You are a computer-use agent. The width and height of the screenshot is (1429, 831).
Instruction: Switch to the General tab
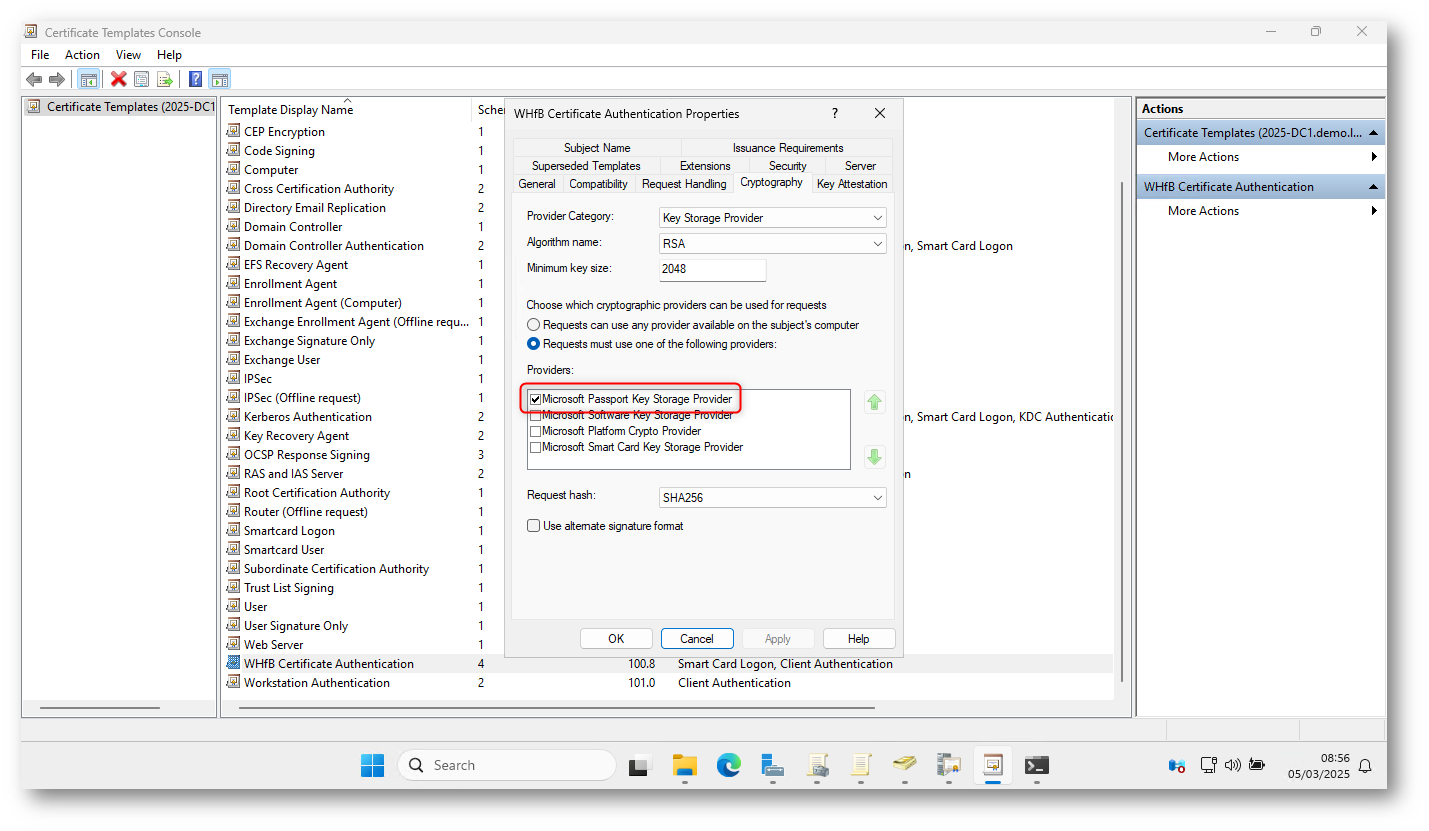[537, 184]
